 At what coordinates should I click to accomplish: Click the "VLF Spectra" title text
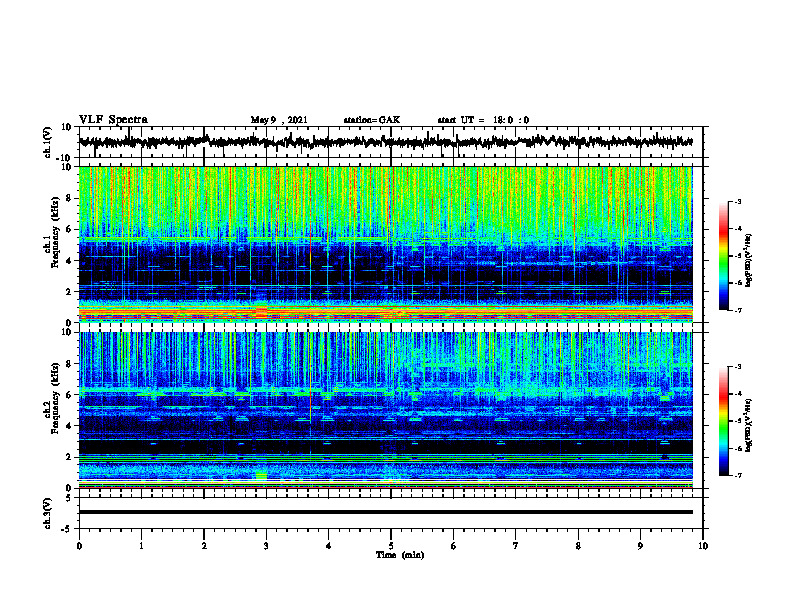pyautogui.click(x=113, y=120)
